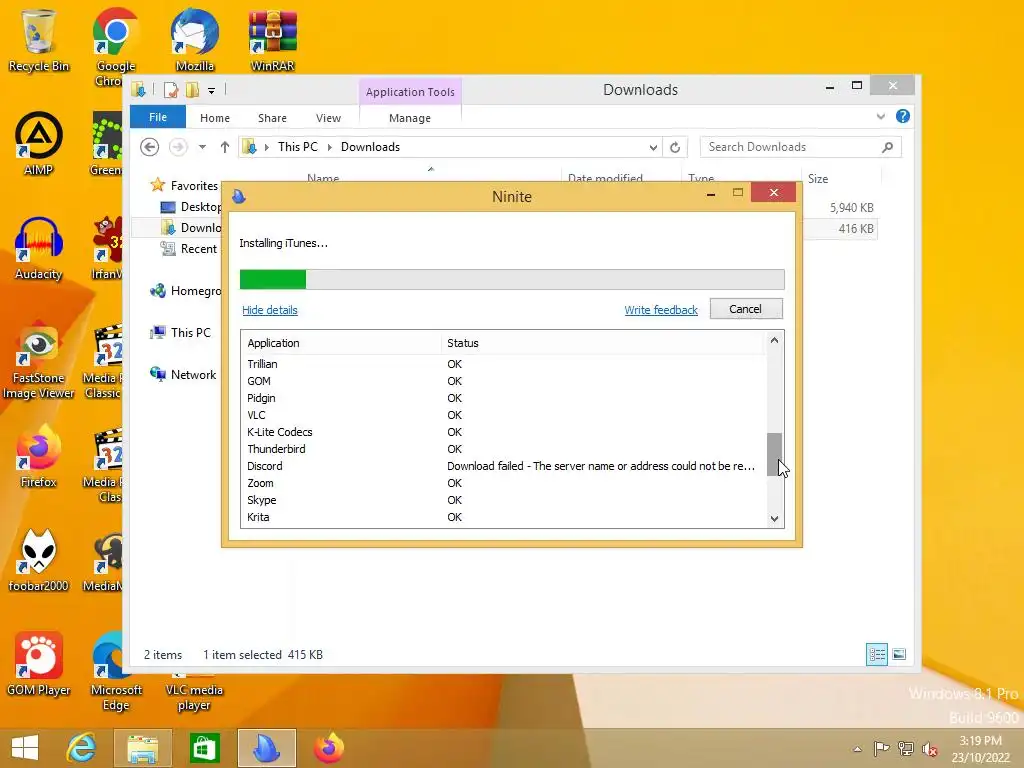This screenshot has height=768, width=1024.
Task: Switch to File Explorer in the taskbar
Action: tap(142, 748)
